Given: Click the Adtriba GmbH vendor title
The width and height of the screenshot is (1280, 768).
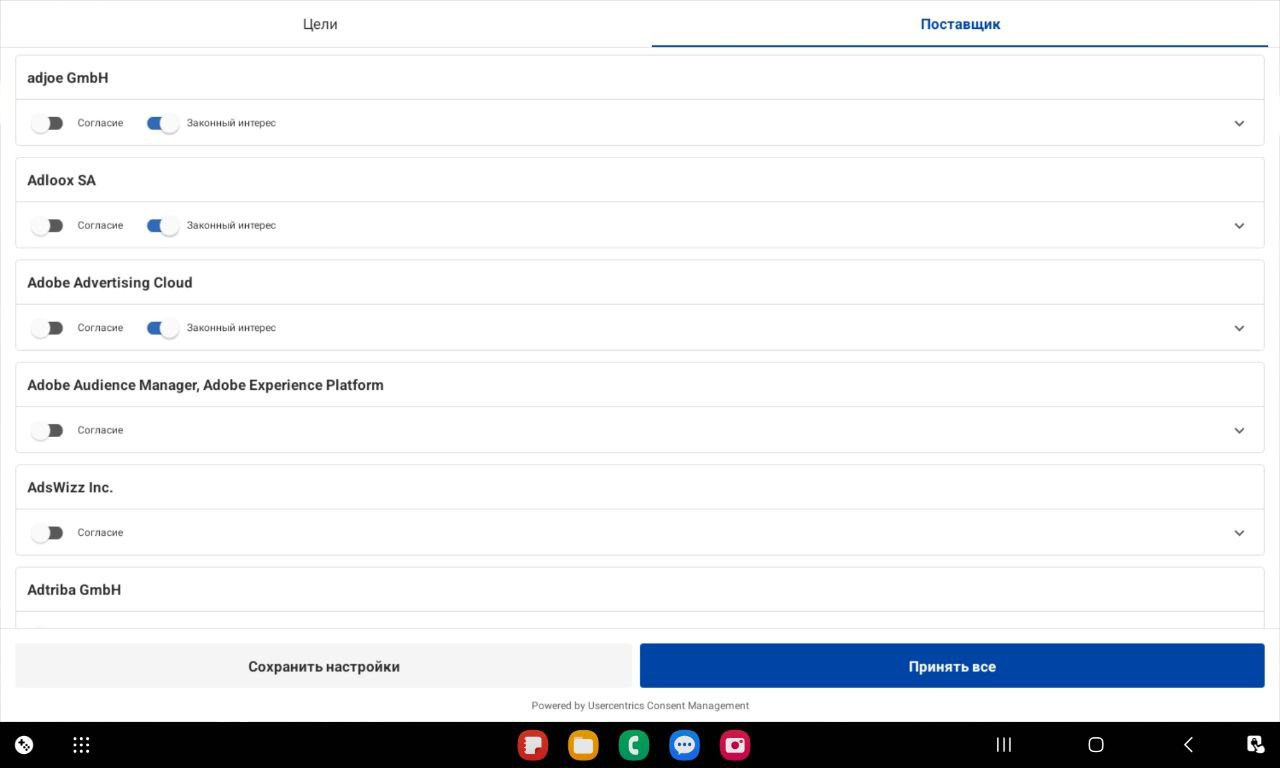Looking at the screenshot, I should 74,590.
